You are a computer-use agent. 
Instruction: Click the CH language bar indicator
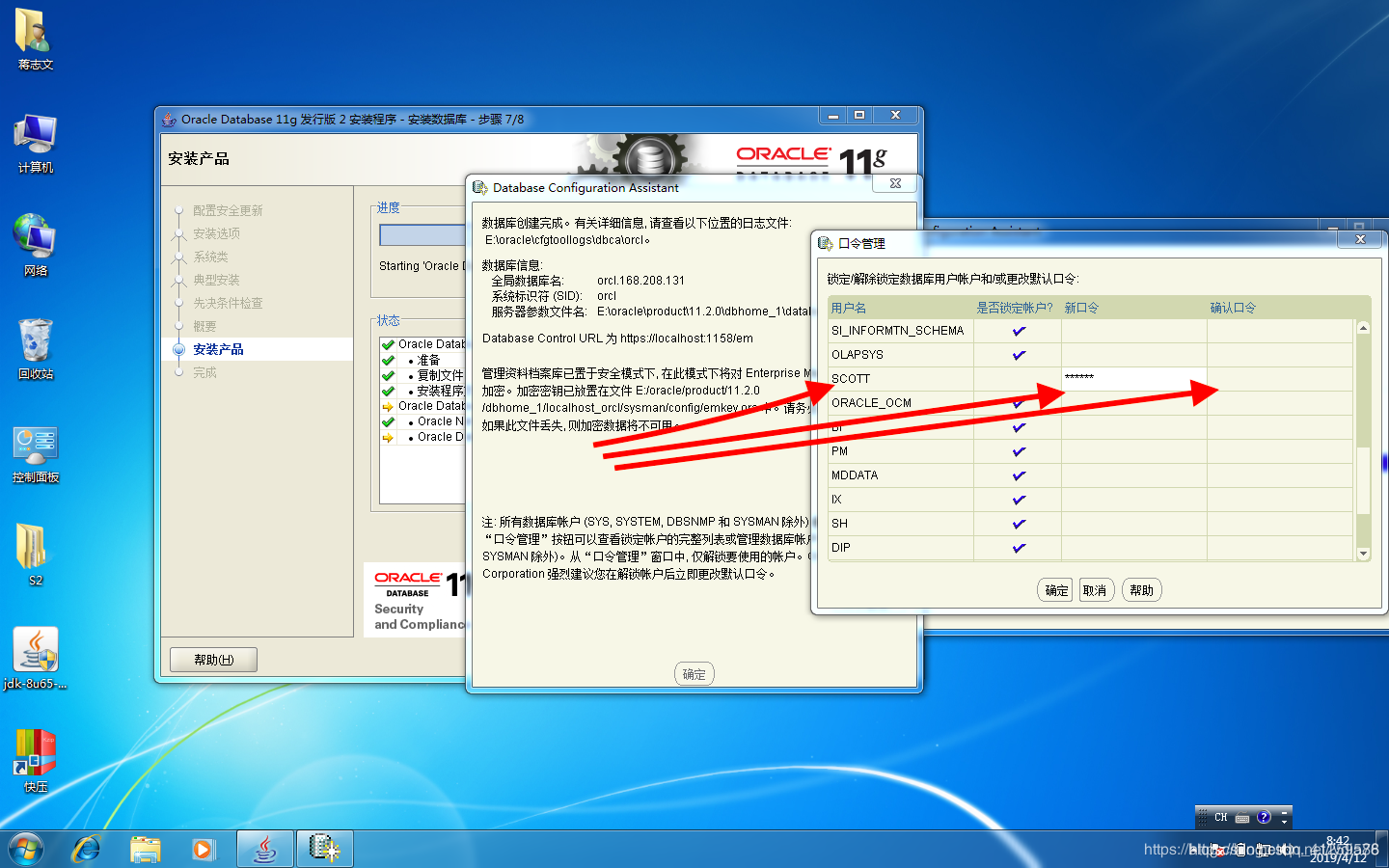1221,817
